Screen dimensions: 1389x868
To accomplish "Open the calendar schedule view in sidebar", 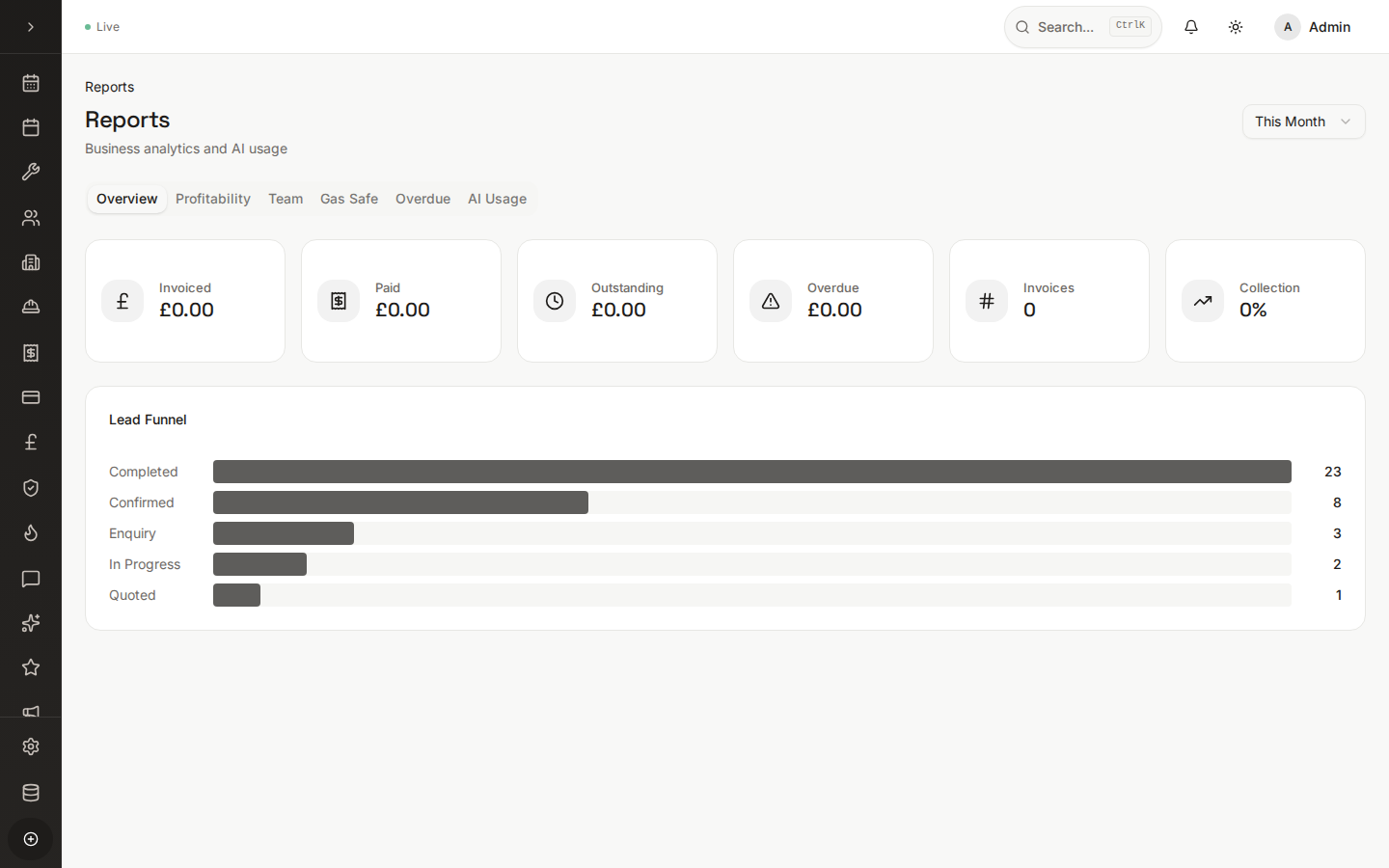I will click(30, 83).
